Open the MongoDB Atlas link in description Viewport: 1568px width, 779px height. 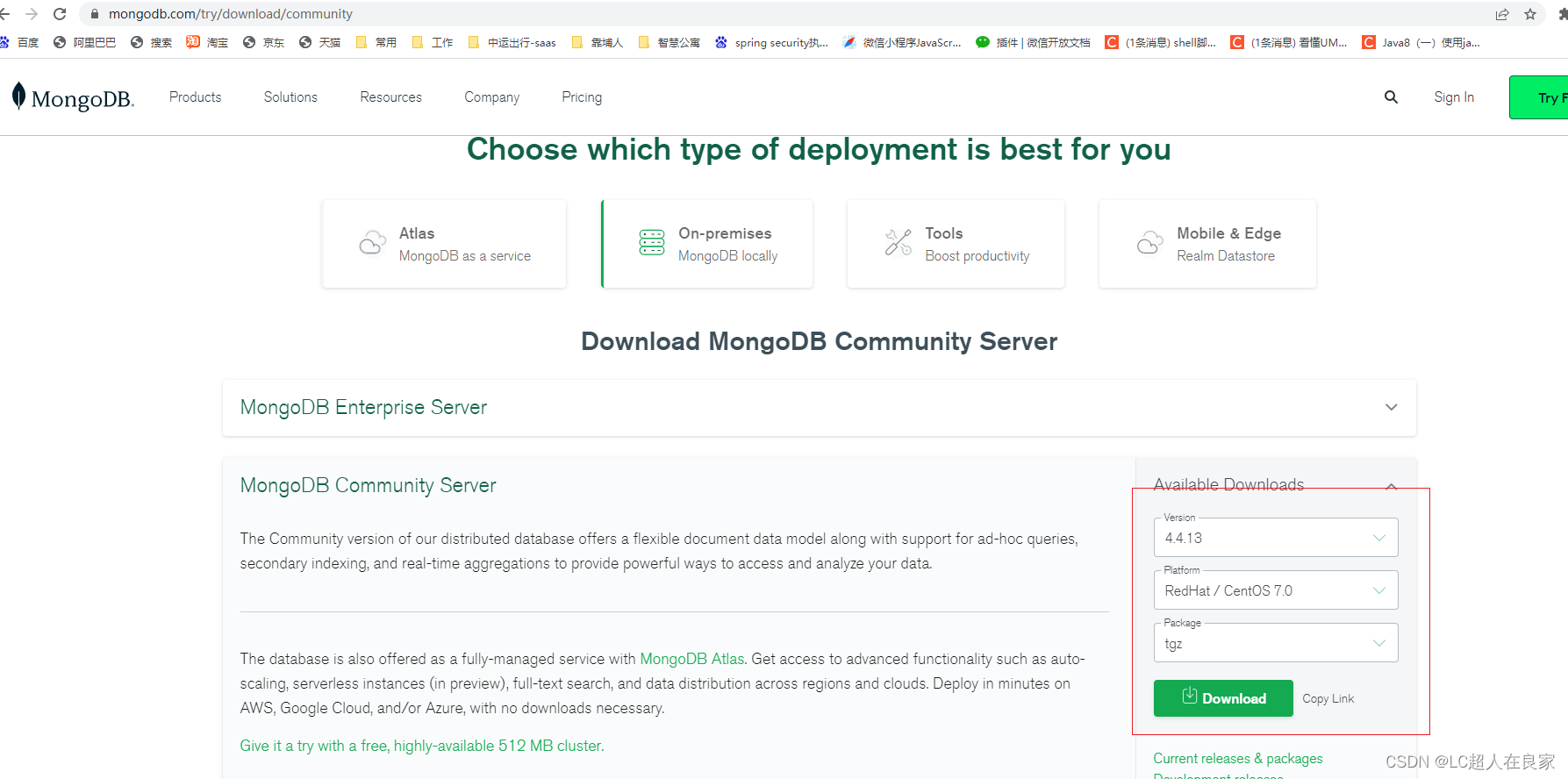coord(691,659)
